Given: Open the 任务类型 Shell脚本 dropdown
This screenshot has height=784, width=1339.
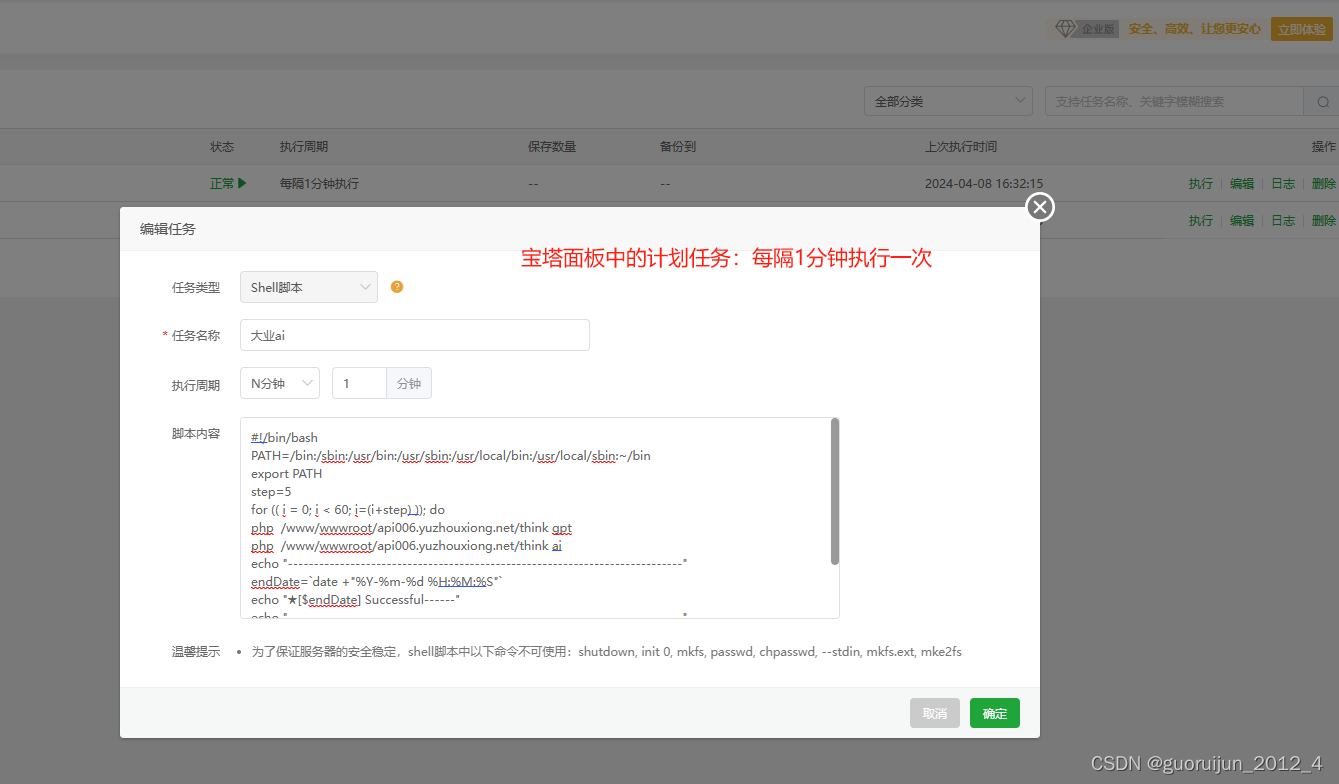Looking at the screenshot, I should click(309, 287).
